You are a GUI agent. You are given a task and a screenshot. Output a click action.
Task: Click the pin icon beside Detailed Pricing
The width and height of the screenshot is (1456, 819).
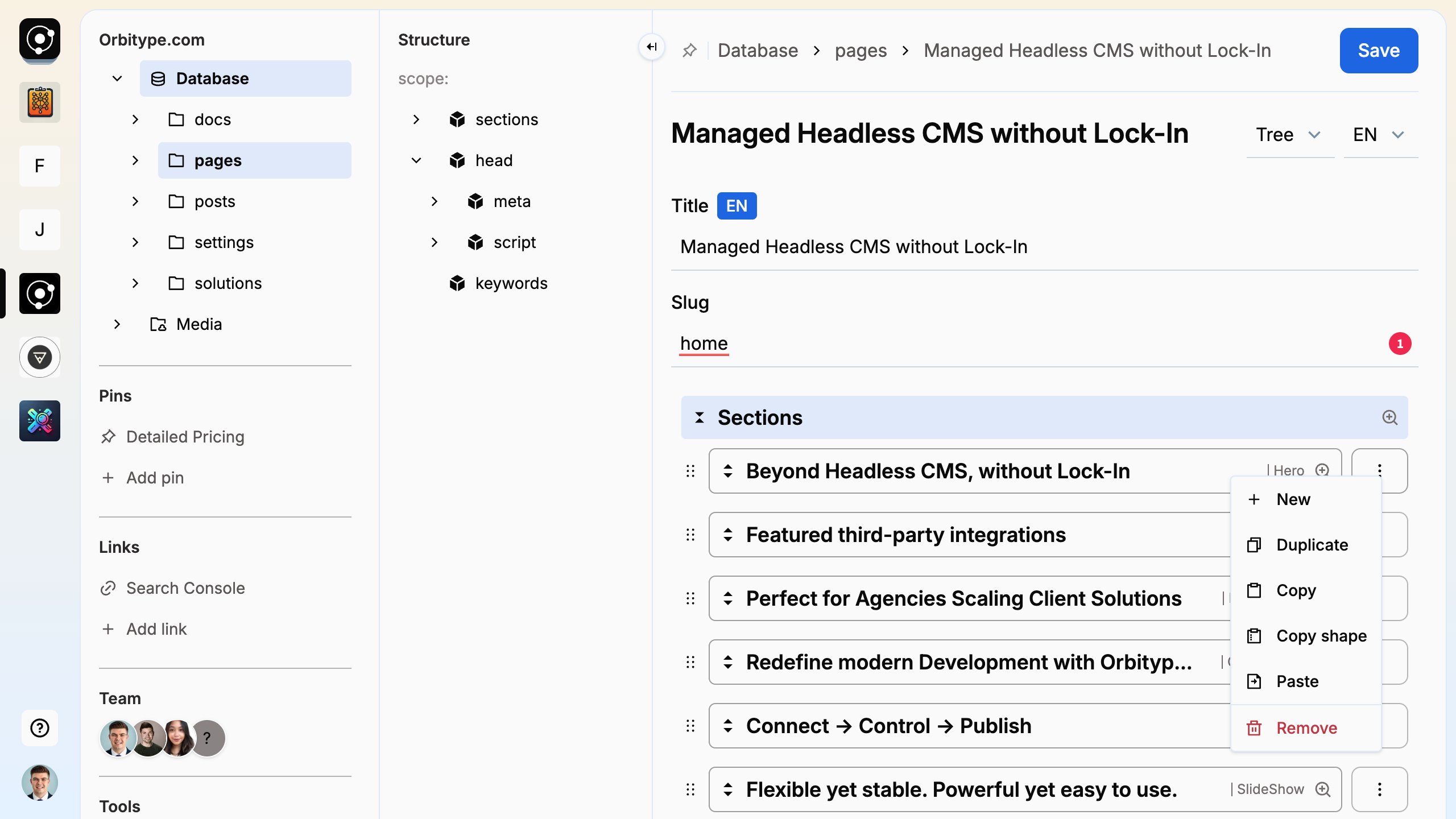click(108, 437)
